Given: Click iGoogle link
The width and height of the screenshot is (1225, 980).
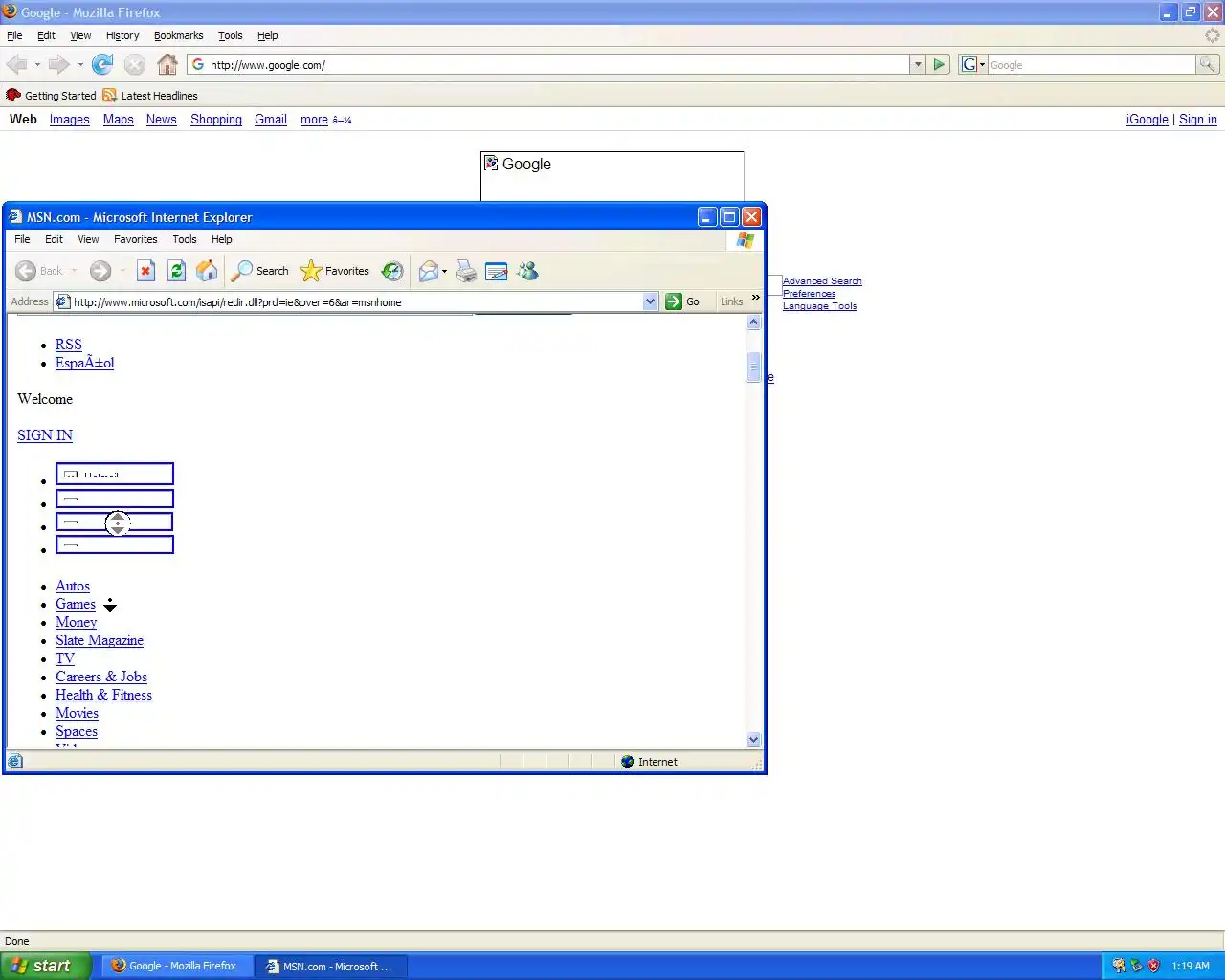Looking at the screenshot, I should click(1147, 120).
